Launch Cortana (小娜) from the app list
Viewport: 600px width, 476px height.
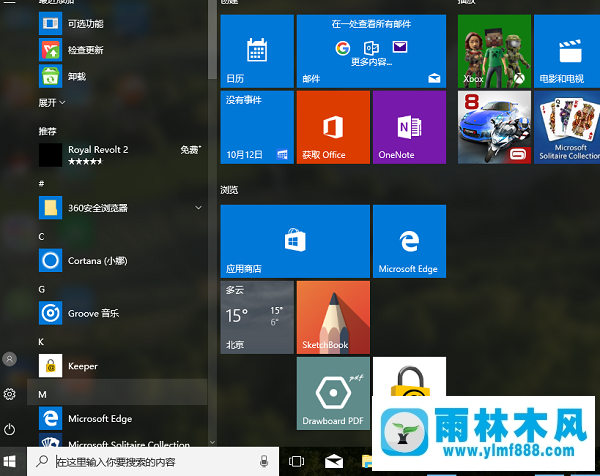tap(117, 261)
